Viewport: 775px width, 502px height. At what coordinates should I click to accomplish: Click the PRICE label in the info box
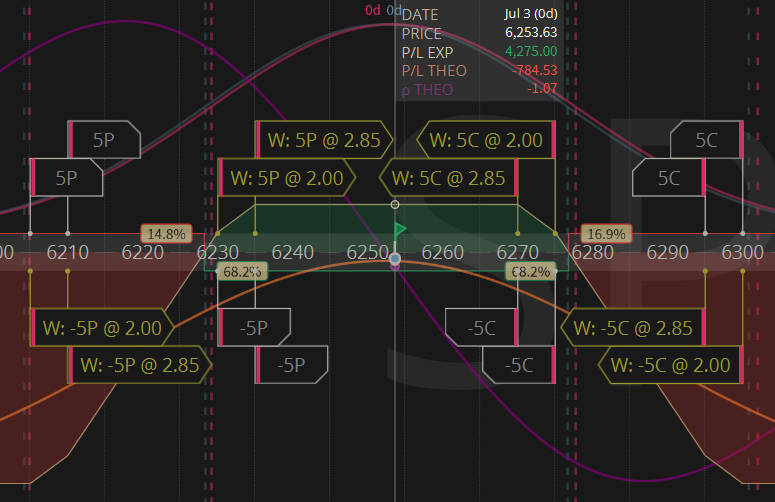tap(422, 34)
